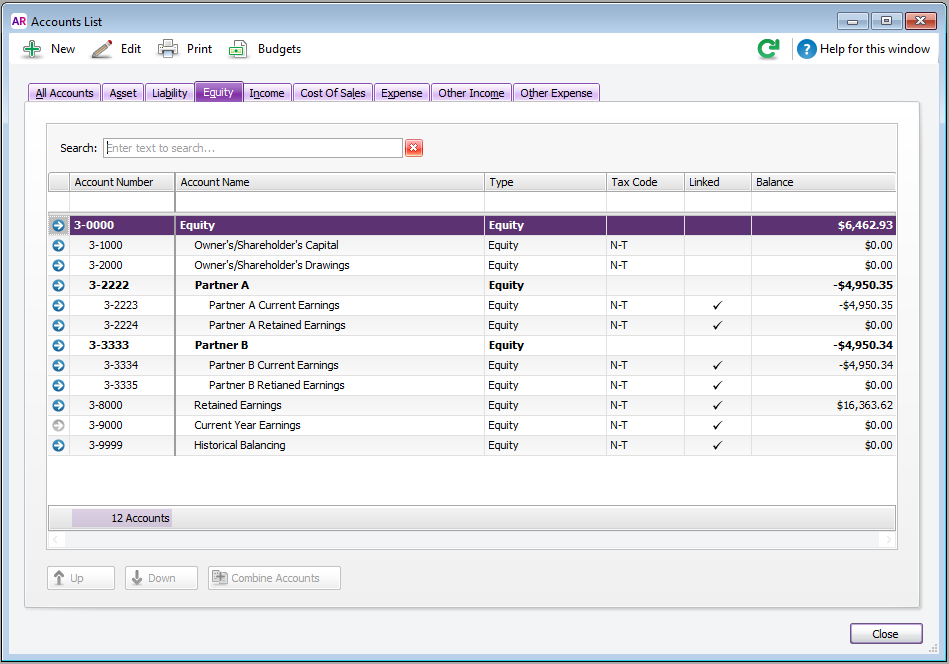Click the New toolbar label
949x664 pixels.
pos(63,49)
